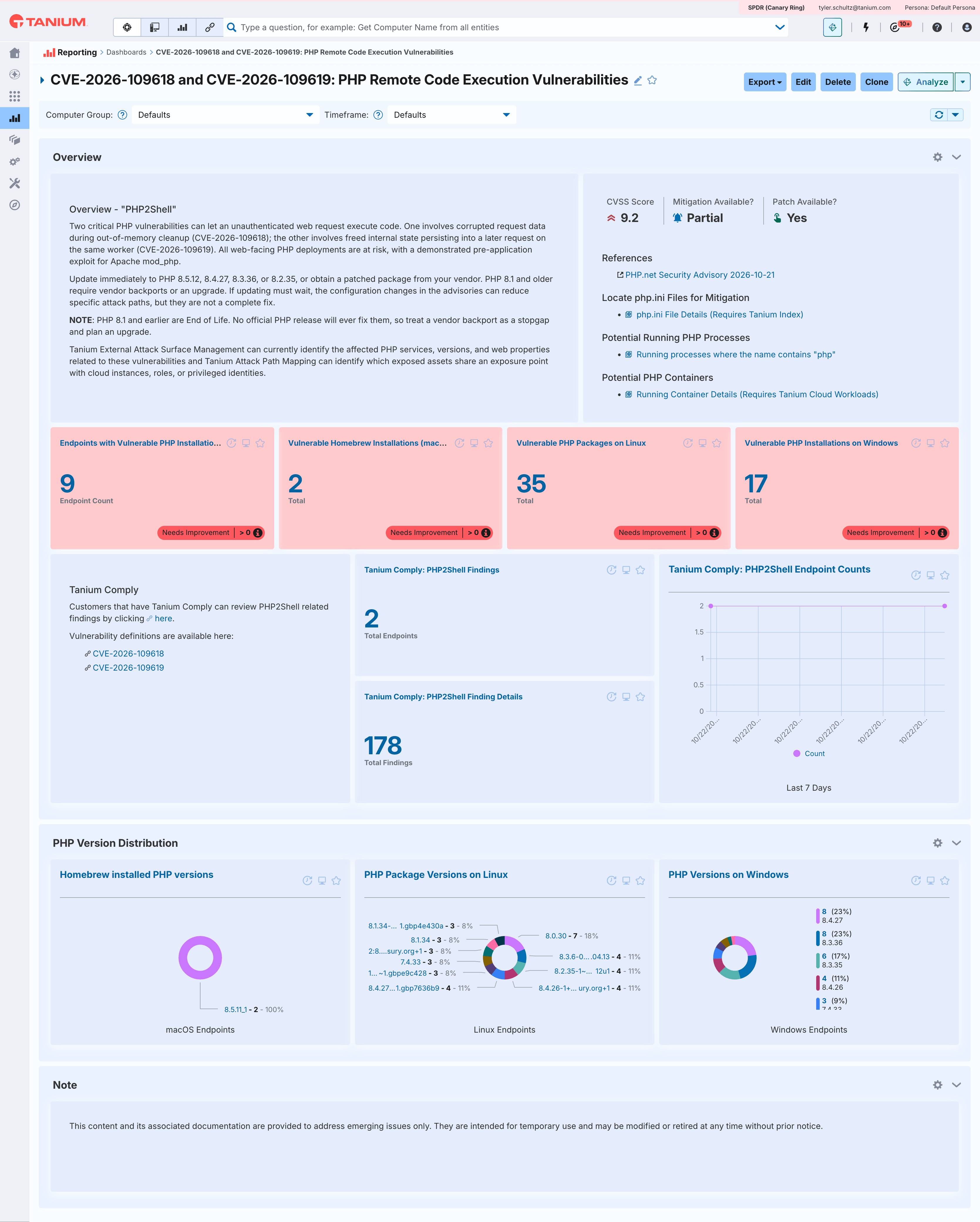980x1222 pixels.
Task: Click the lightning bolt actions icon
Action: (866, 27)
